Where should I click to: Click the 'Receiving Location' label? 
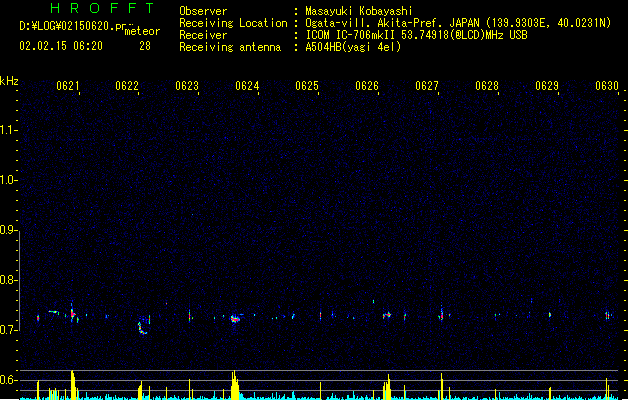pyautogui.click(x=233, y=23)
